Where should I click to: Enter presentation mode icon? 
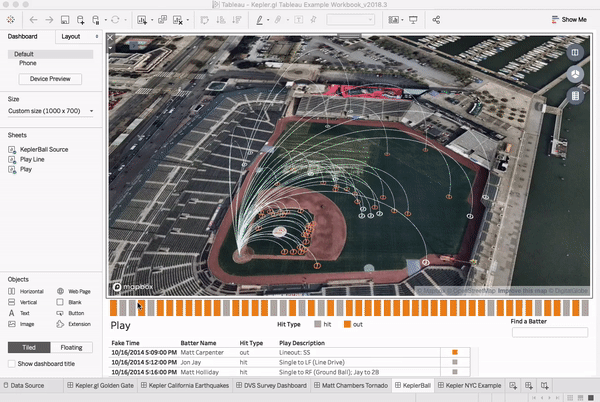click(413, 20)
